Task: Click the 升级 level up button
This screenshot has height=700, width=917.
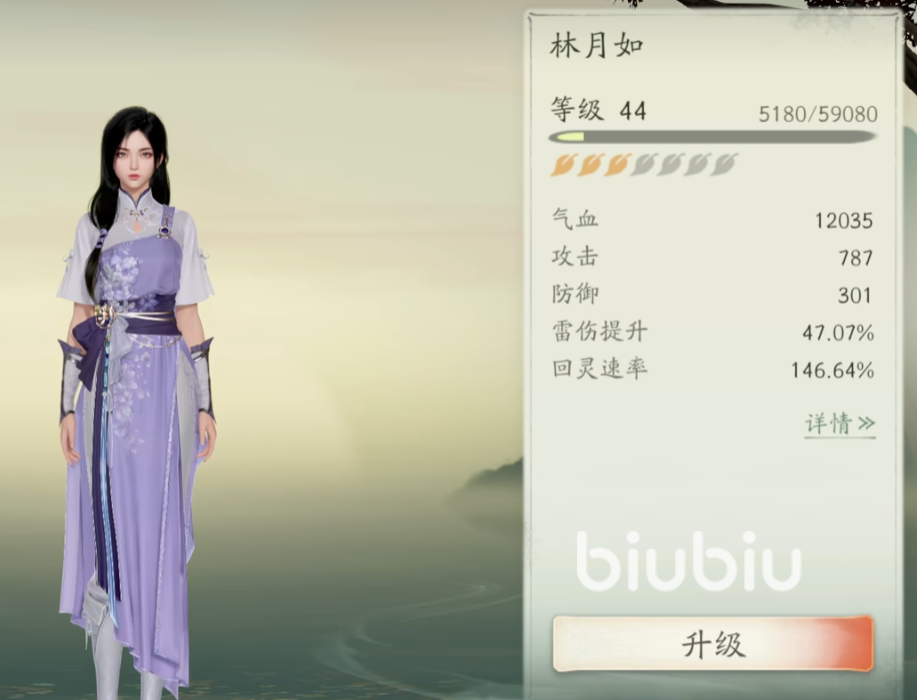Action: (713, 644)
